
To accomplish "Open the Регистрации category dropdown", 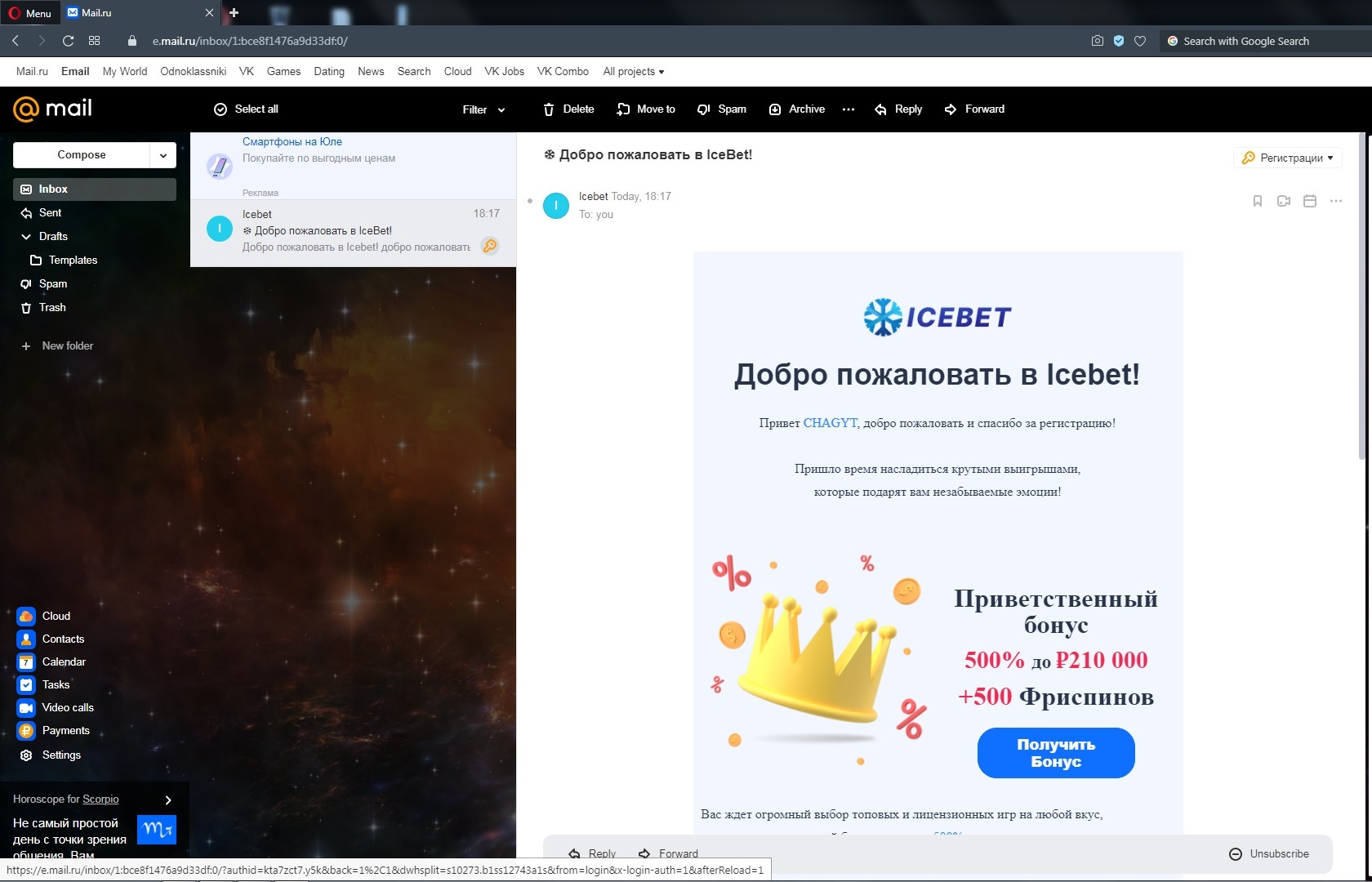I will tap(1288, 158).
